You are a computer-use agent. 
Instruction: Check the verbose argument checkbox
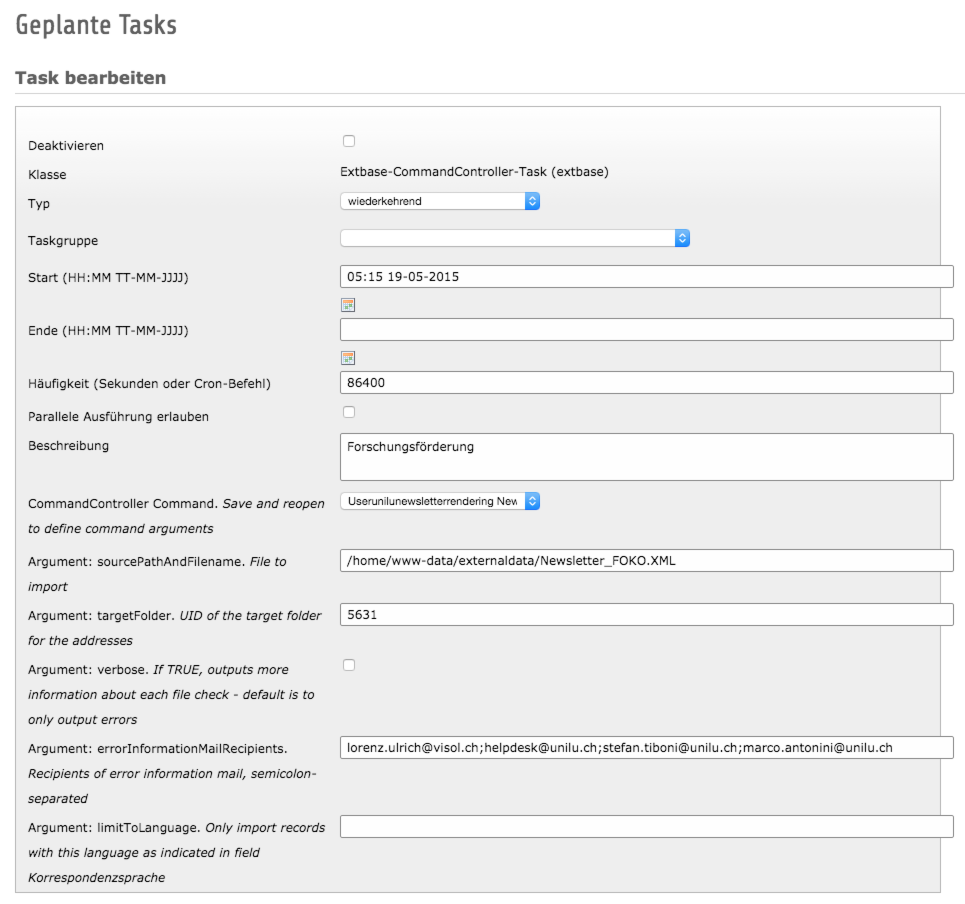[x=349, y=665]
